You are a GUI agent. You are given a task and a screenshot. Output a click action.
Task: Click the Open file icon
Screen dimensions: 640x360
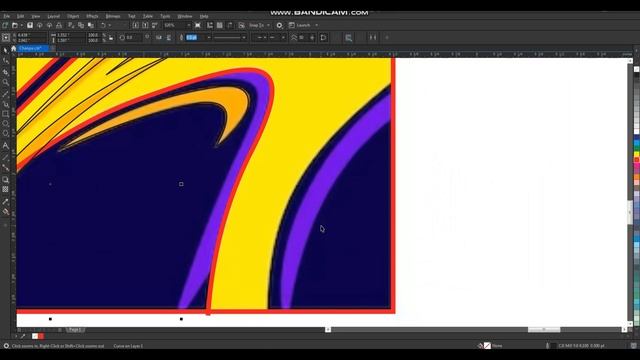[15, 25]
